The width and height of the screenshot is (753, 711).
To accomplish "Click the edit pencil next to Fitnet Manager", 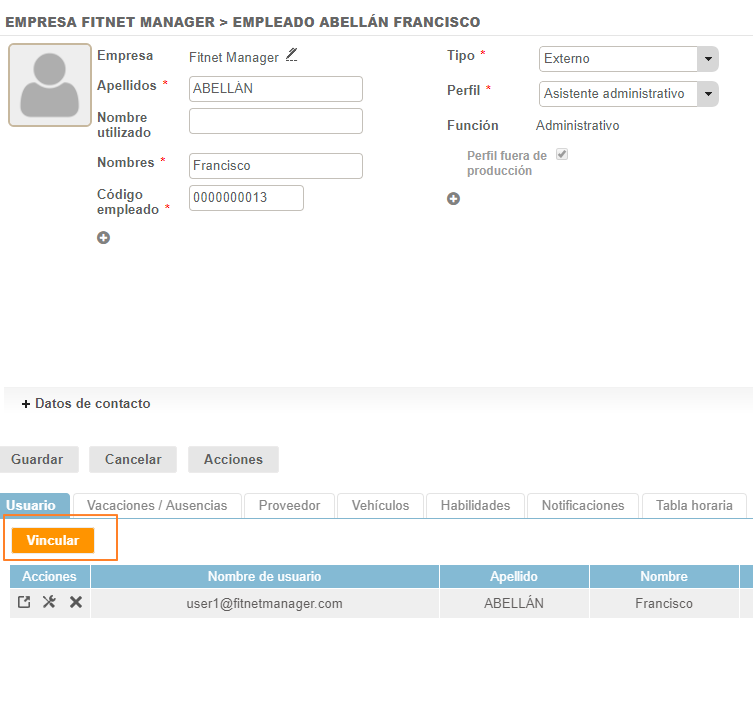I will click(x=291, y=56).
